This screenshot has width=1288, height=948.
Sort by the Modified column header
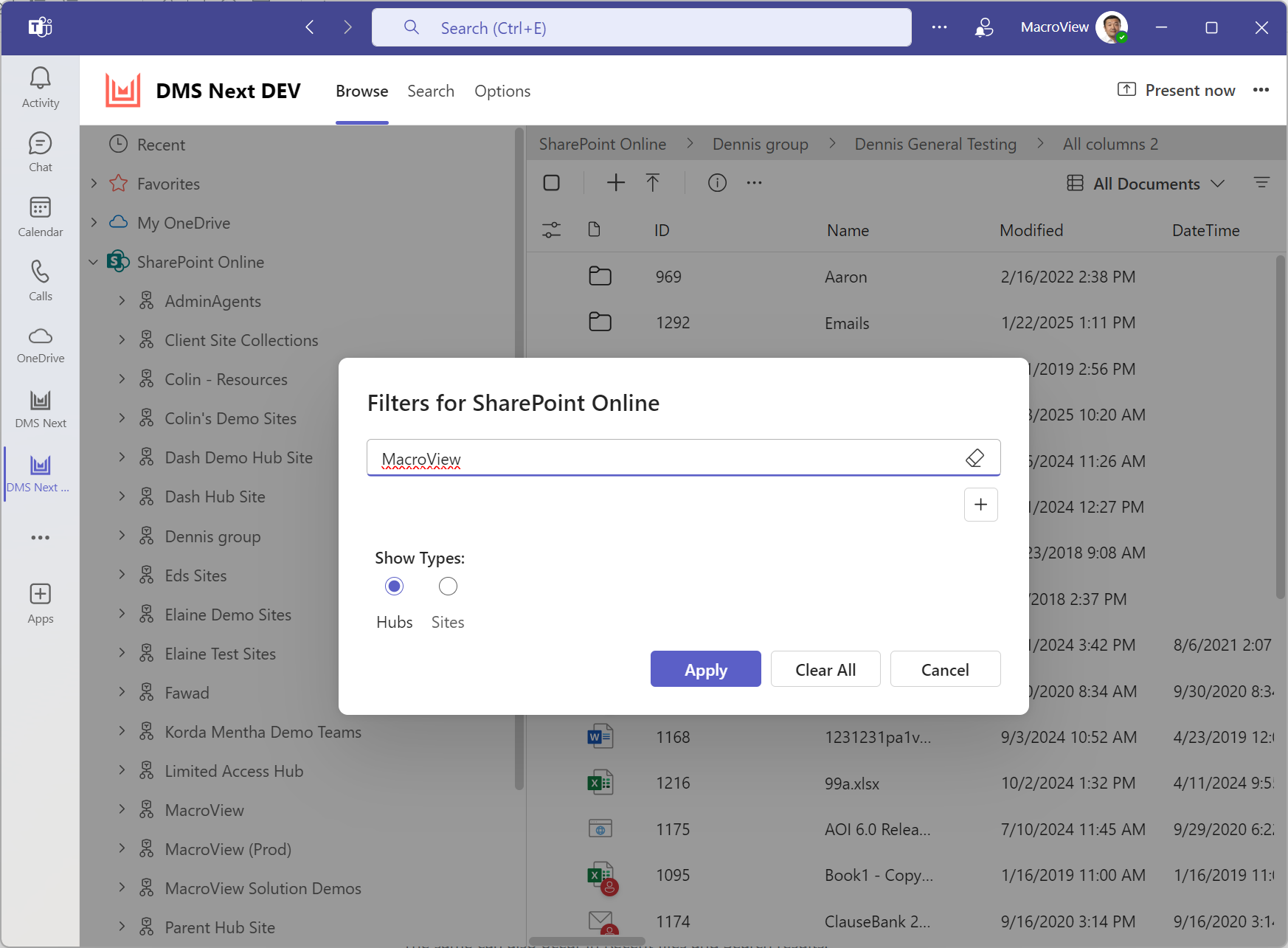(x=1031, y=230)
